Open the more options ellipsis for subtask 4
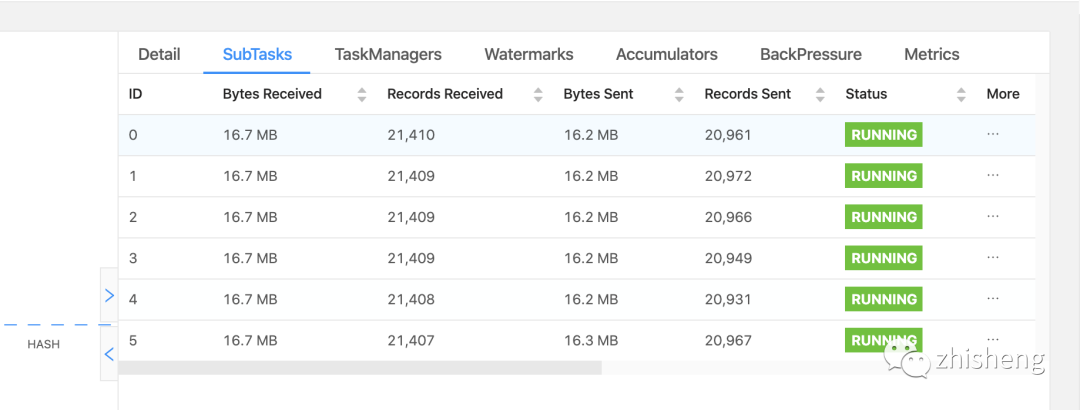The image size is (1080, 410). (993, 298)
